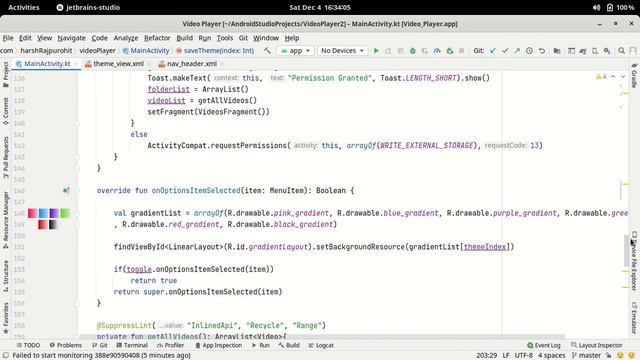
Task: Open the SDK Manager icon
Action: pos(607,51)
